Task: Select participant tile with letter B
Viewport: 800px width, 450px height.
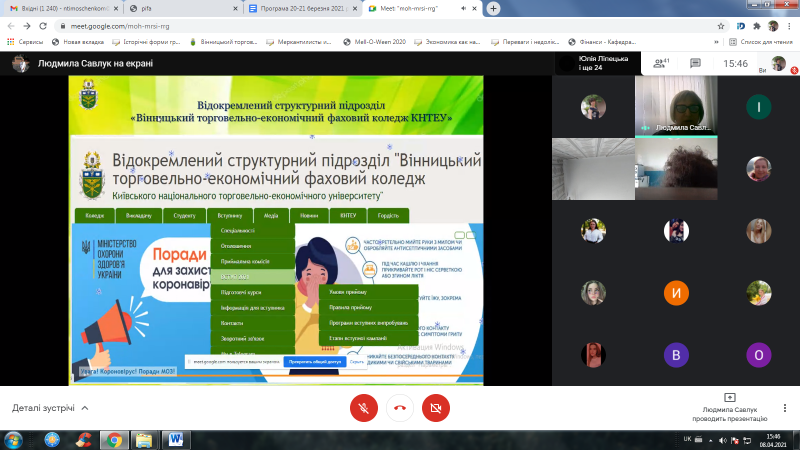Action: pyautogui.click(x=676, y=355)
